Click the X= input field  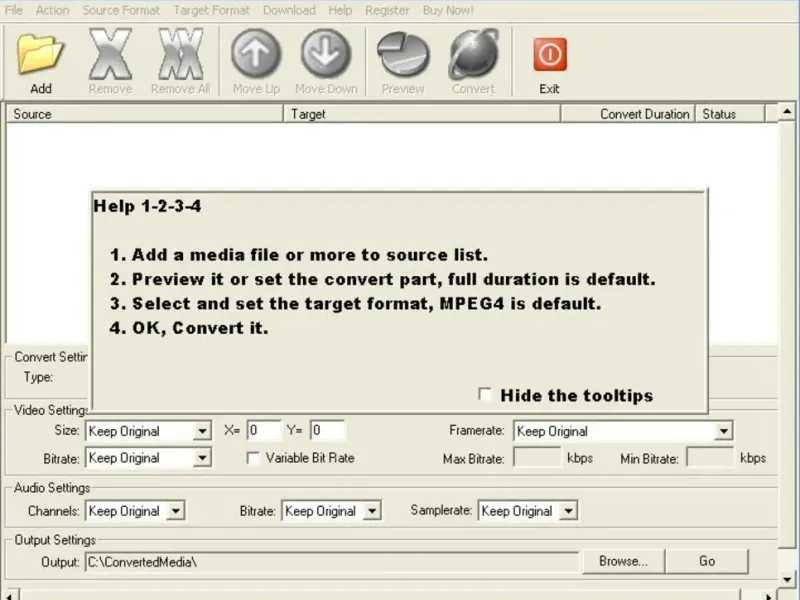(x=264, y=431)
